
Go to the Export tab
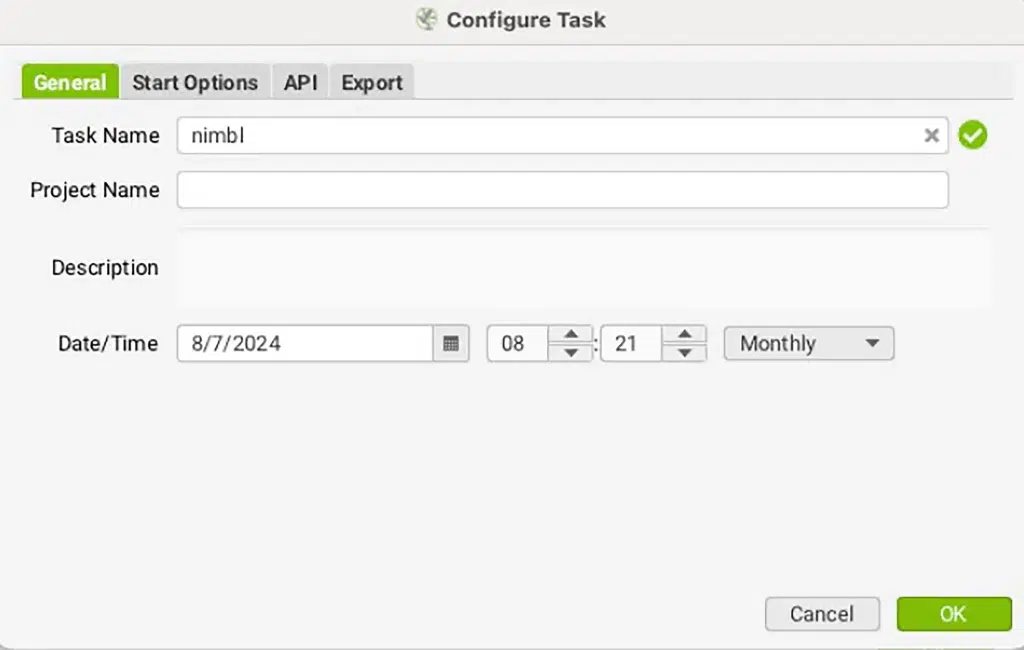pos(372,83)
